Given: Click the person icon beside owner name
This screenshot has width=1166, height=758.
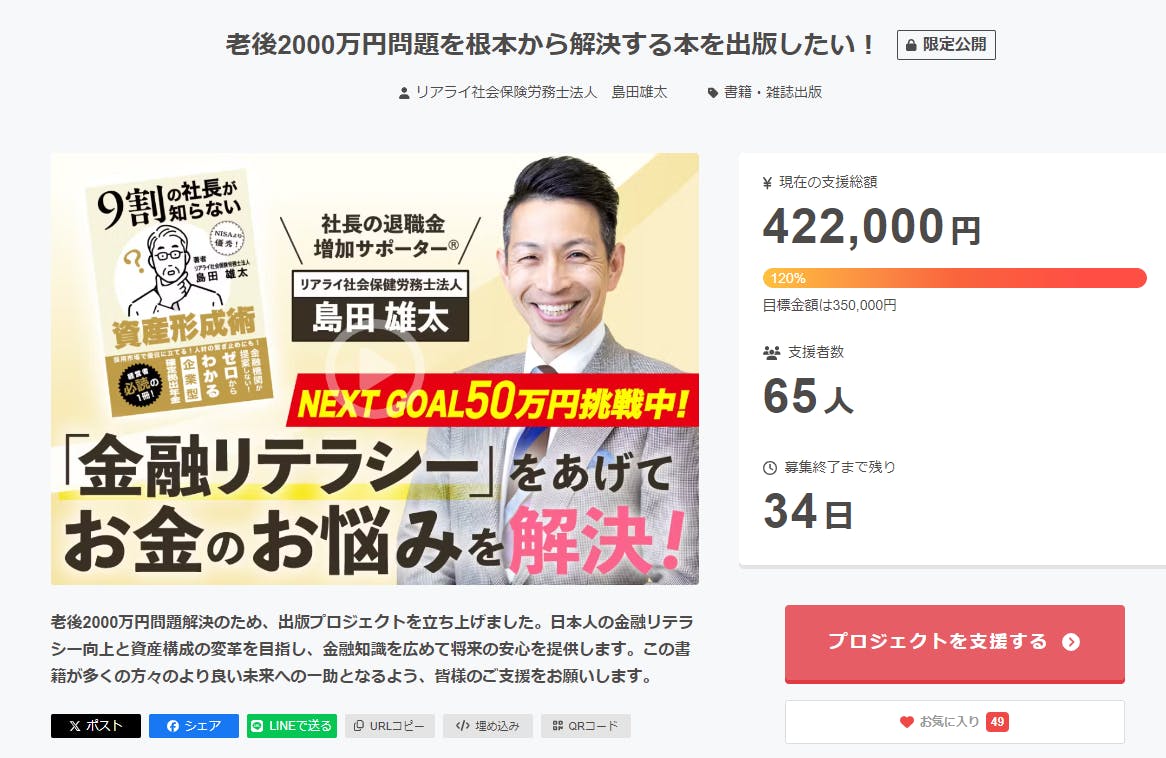Looking at the screenshot, I should click(x=404, y=93).
